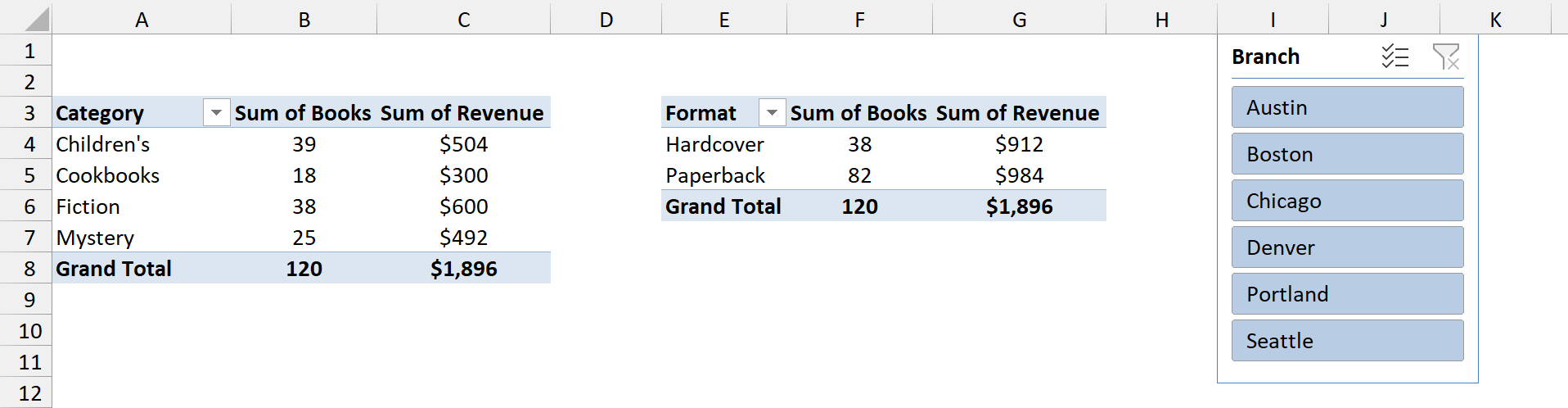Open Format filter dropdown
The image size is (1568, 408).
click(x=772, y=113)
